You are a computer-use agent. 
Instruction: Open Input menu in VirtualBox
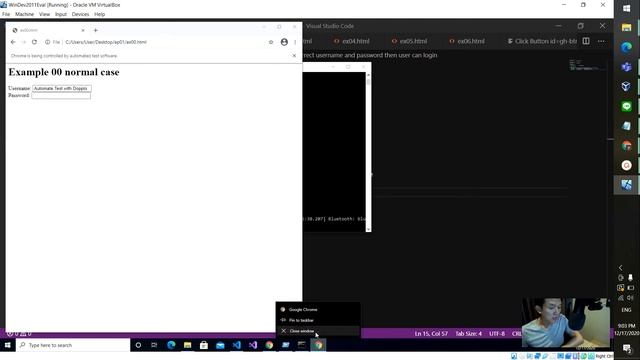pos(61,14)
